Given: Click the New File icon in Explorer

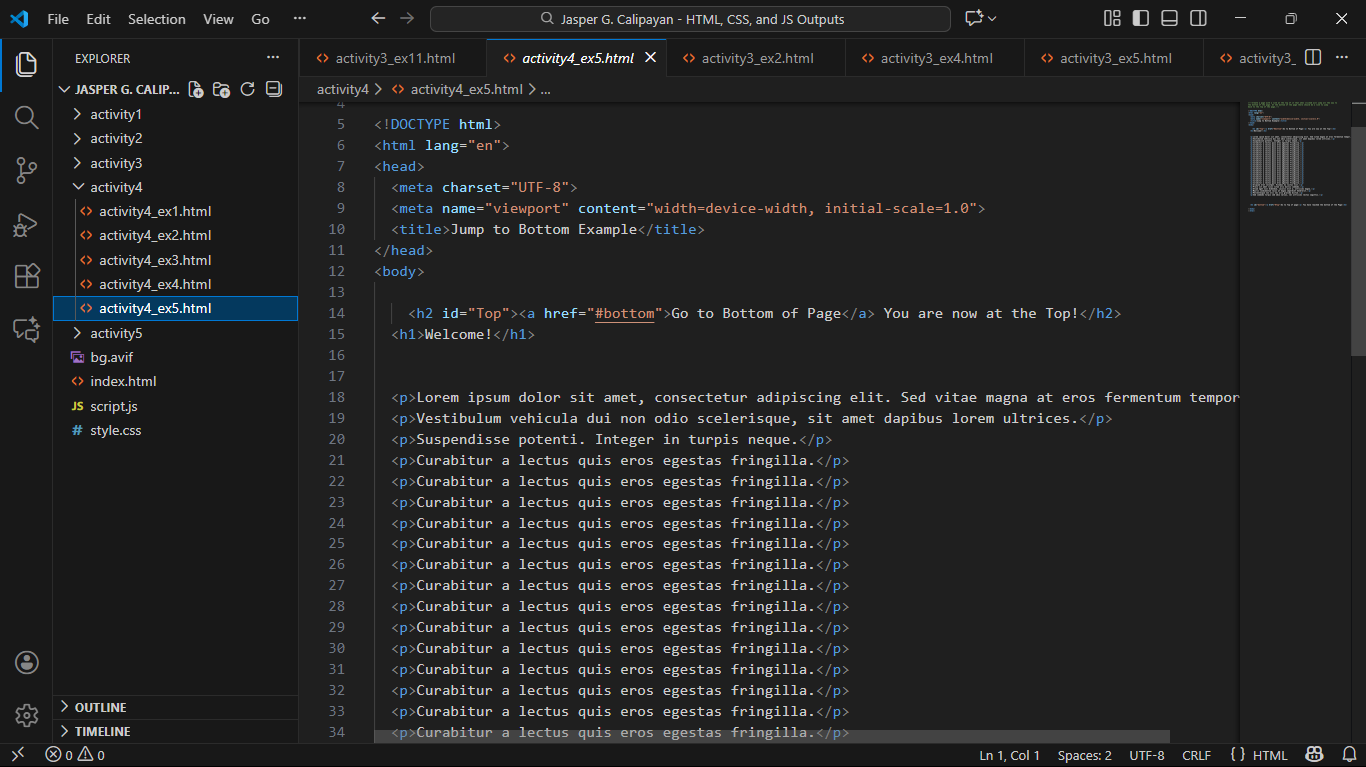Looking at the screenshot, I should coord(196,90).
